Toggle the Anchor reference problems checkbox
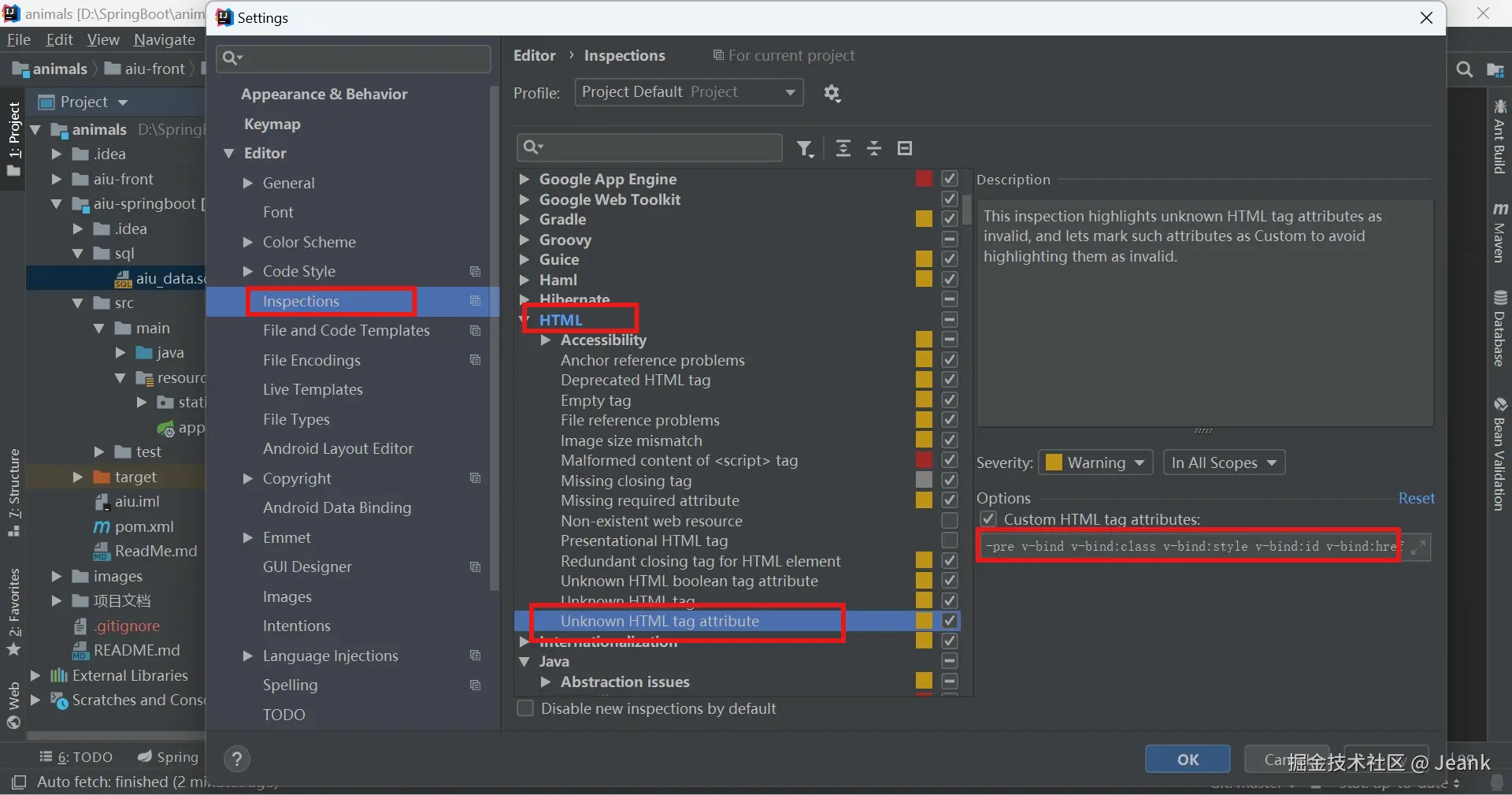The height and width of the screenshot is (795, 1512). pos(950,360)
